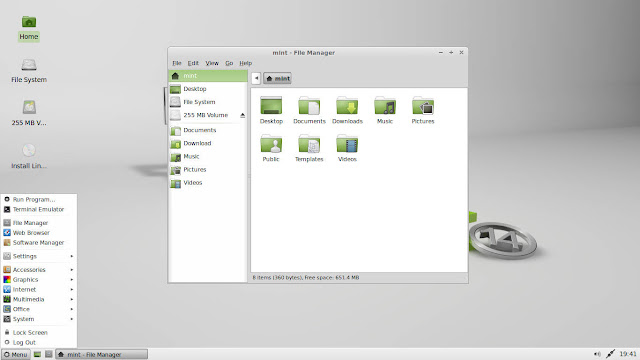640x360 pixels.
Task: Expand the Graphics submenu
Action: pos(39,280)
